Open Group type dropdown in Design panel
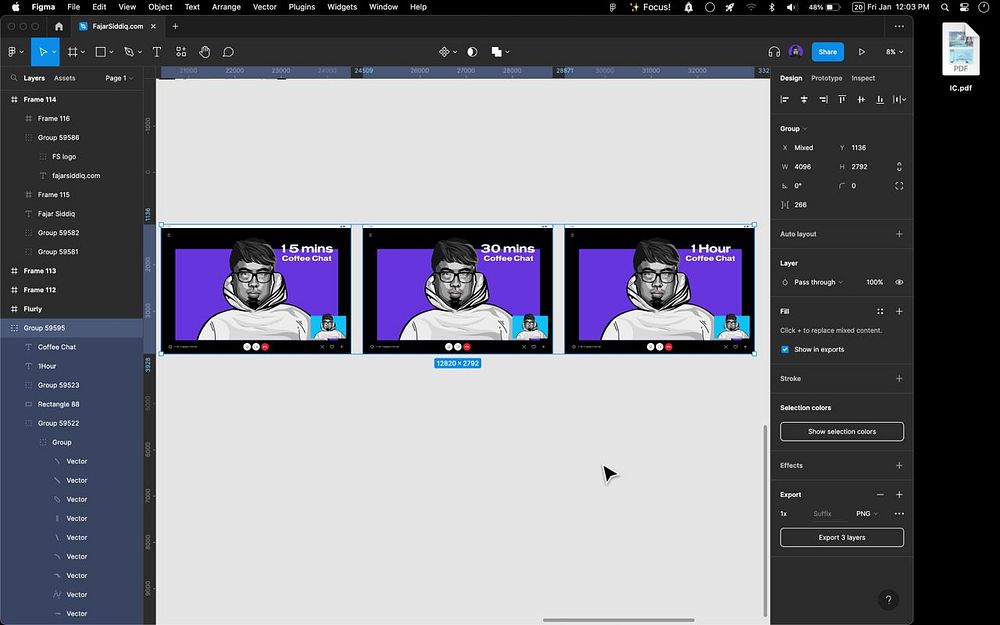Screen dimensions: 1000x625 tap(793, 128)
